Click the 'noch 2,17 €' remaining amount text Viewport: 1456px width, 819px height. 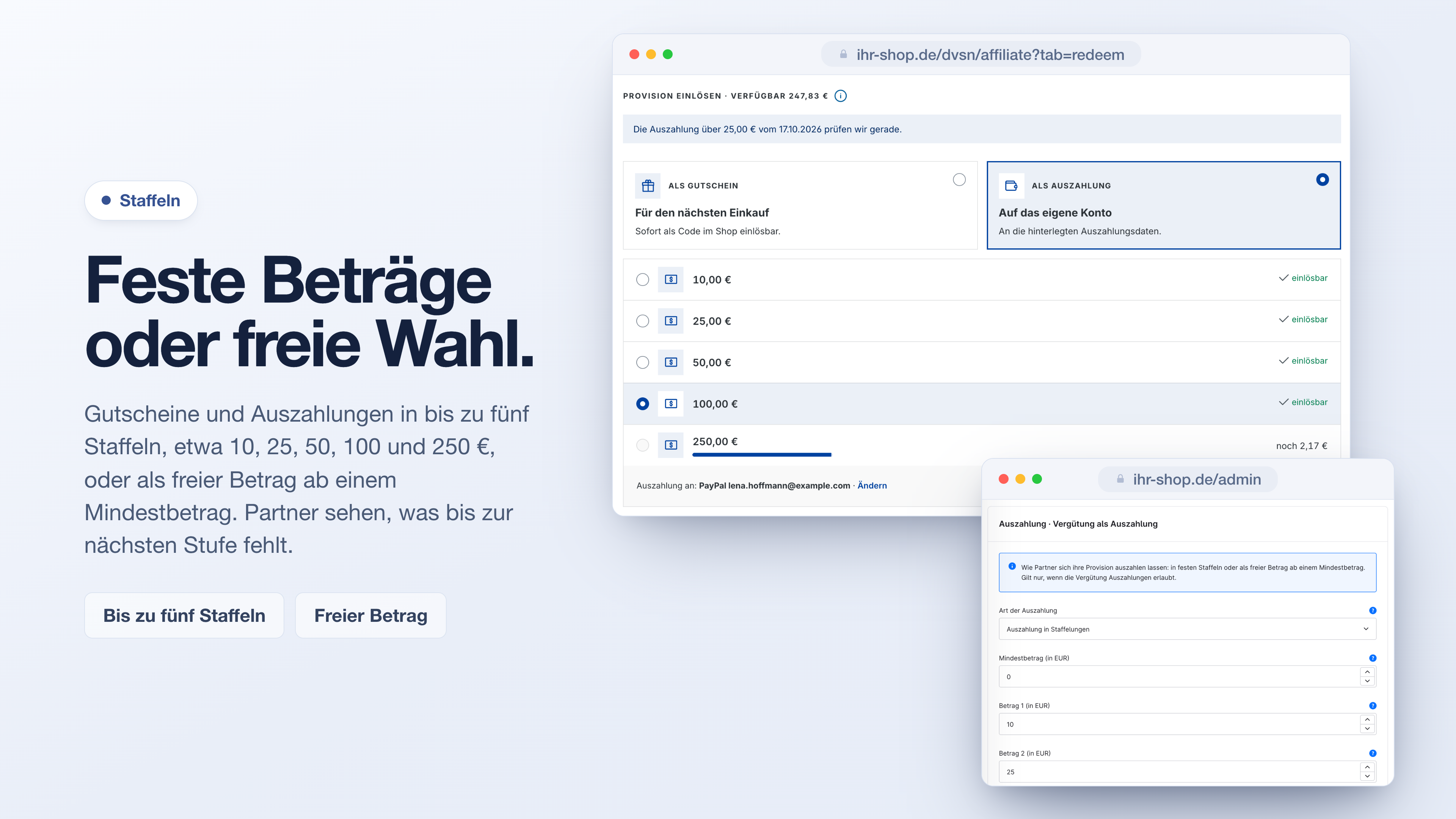1302,446
